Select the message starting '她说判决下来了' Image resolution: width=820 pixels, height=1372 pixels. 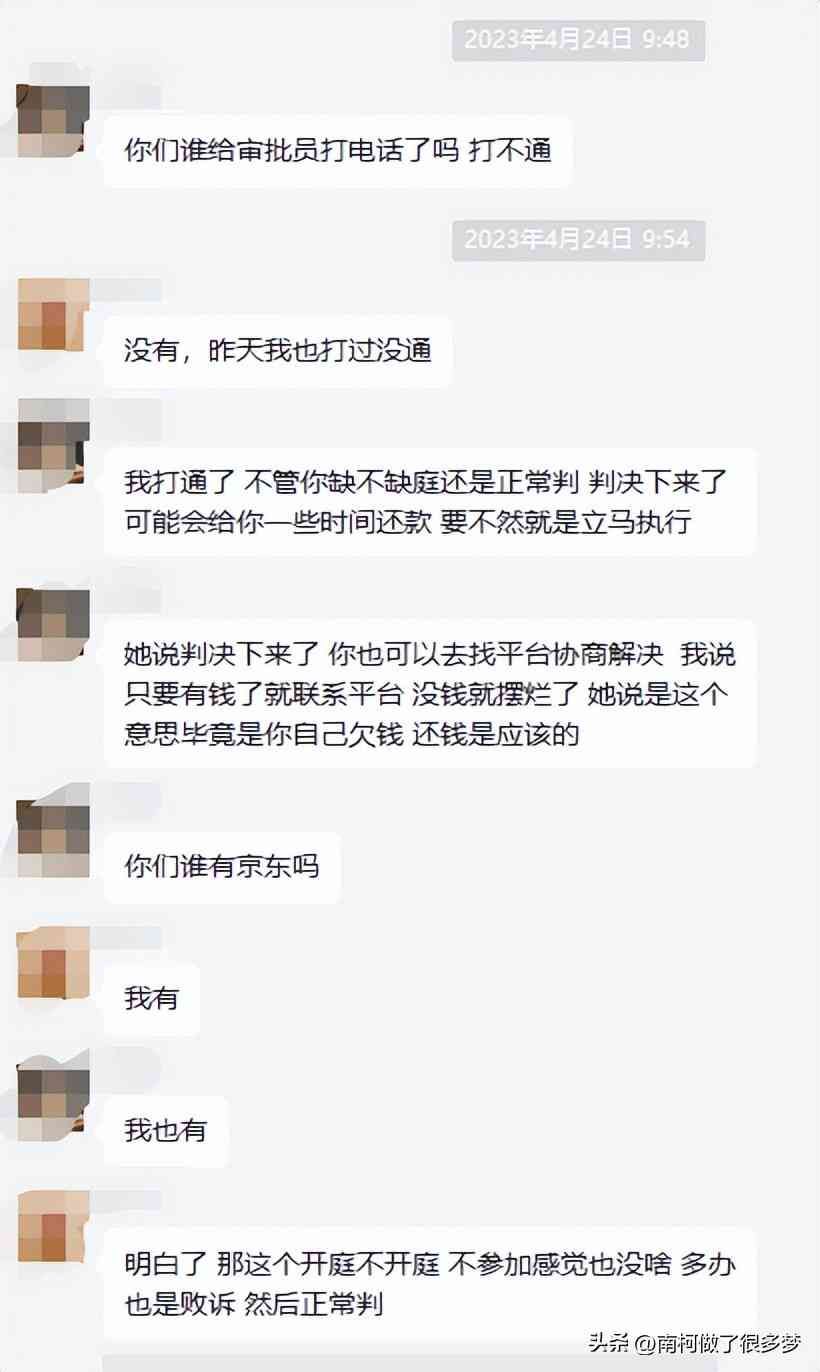tap(430, 695)
